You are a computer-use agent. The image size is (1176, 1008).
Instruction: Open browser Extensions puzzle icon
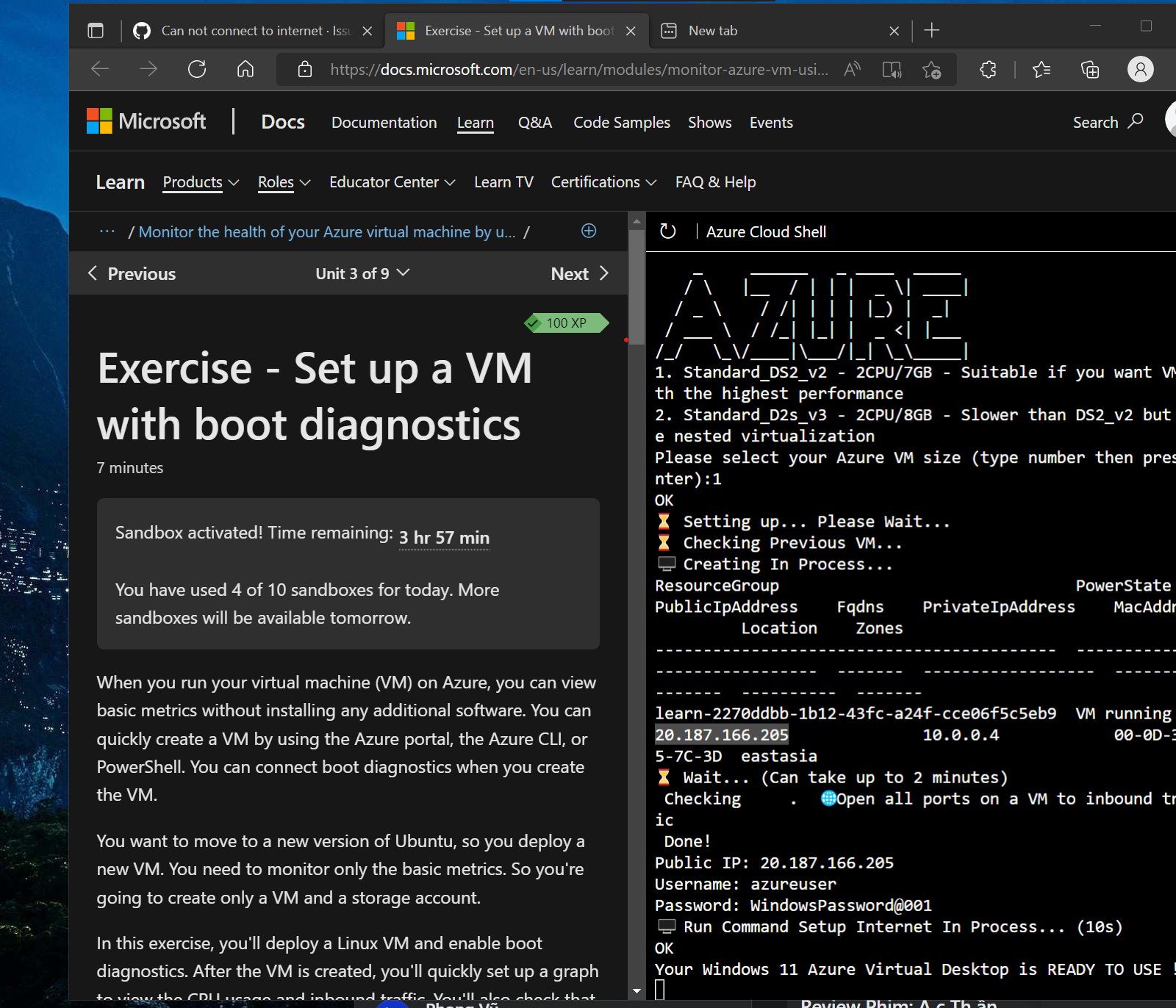coord(989,69)
